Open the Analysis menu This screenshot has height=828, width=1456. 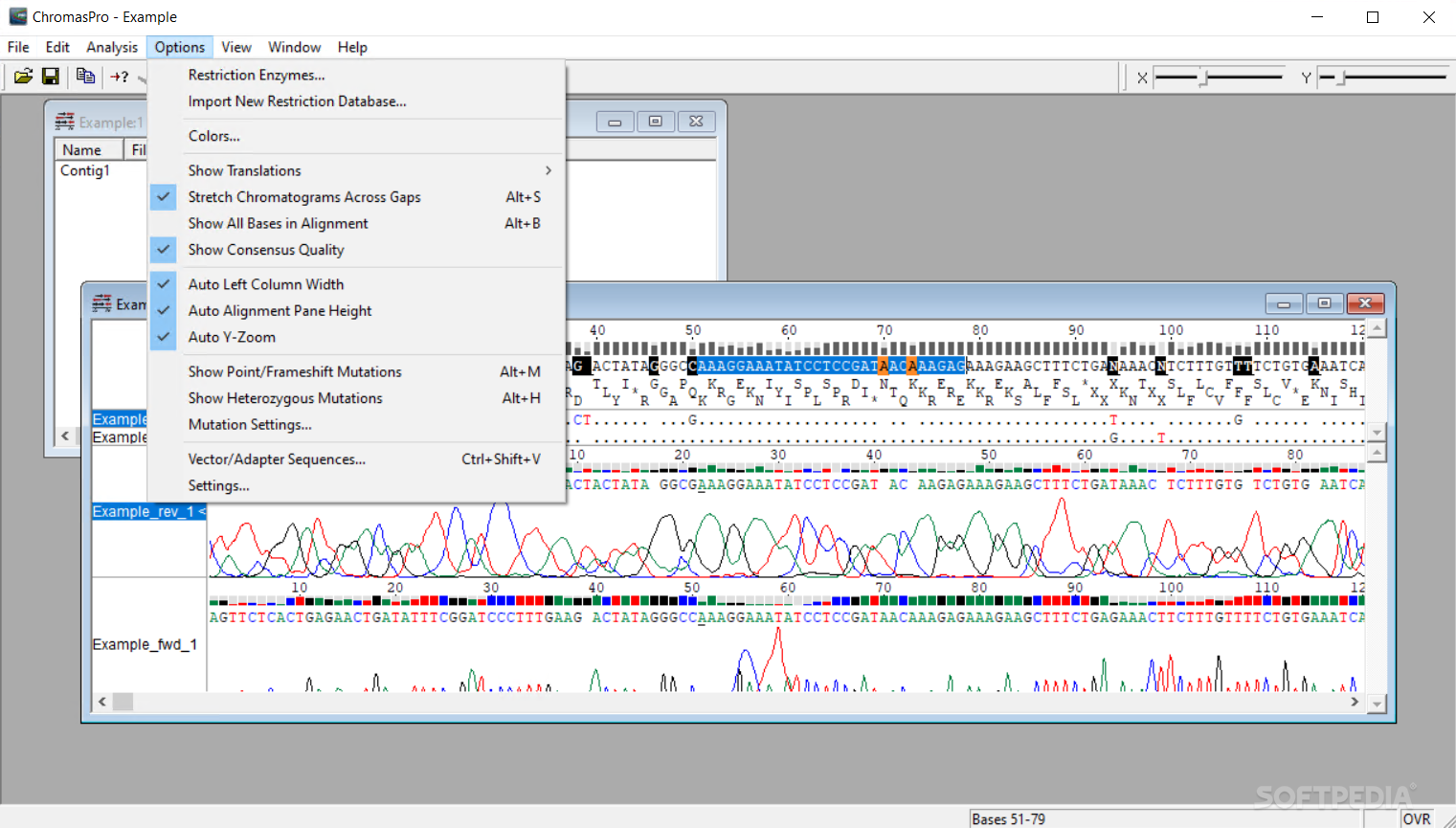[x=112, y=47]
